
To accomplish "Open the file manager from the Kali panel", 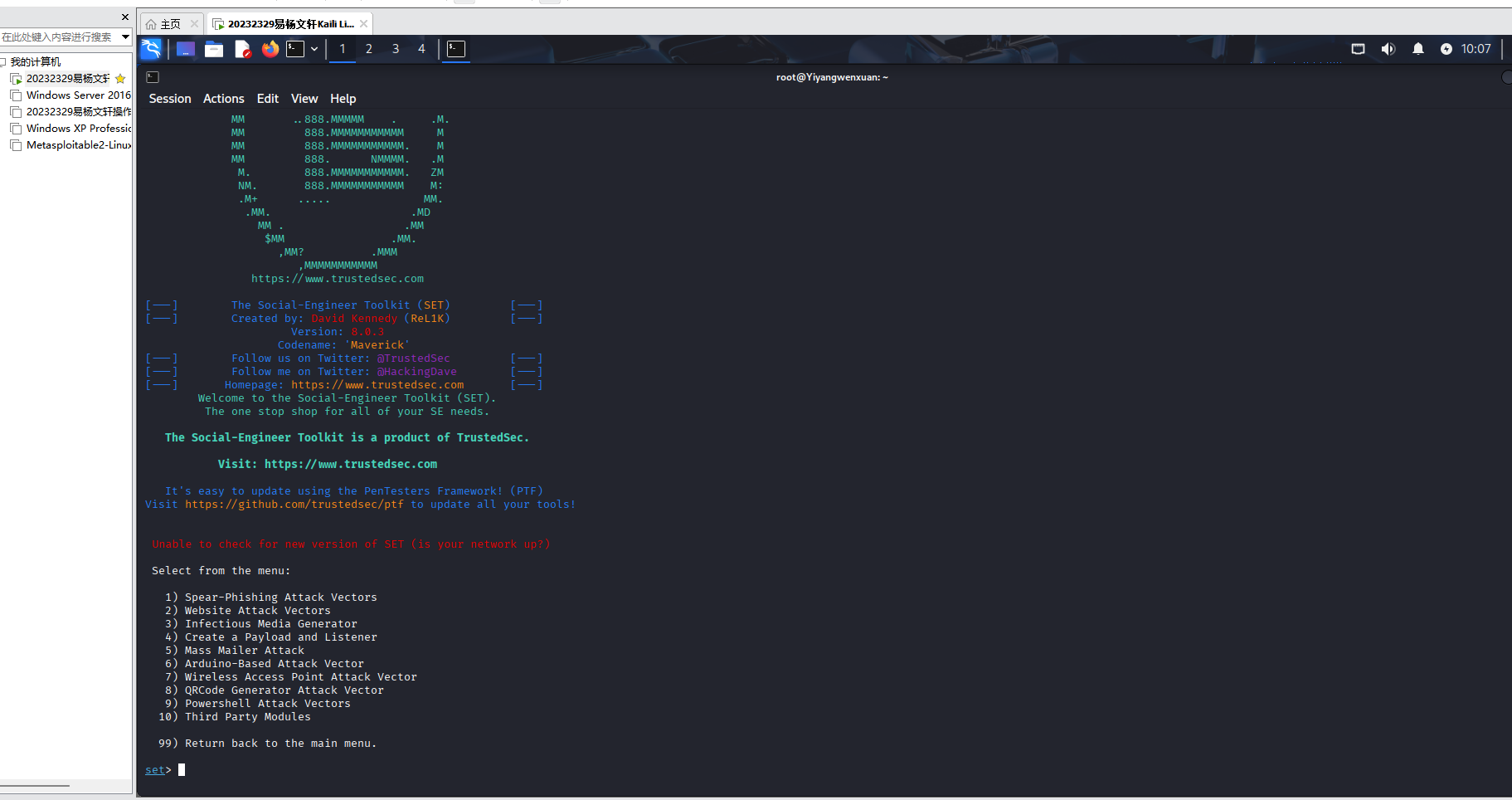I will point(214,49).
